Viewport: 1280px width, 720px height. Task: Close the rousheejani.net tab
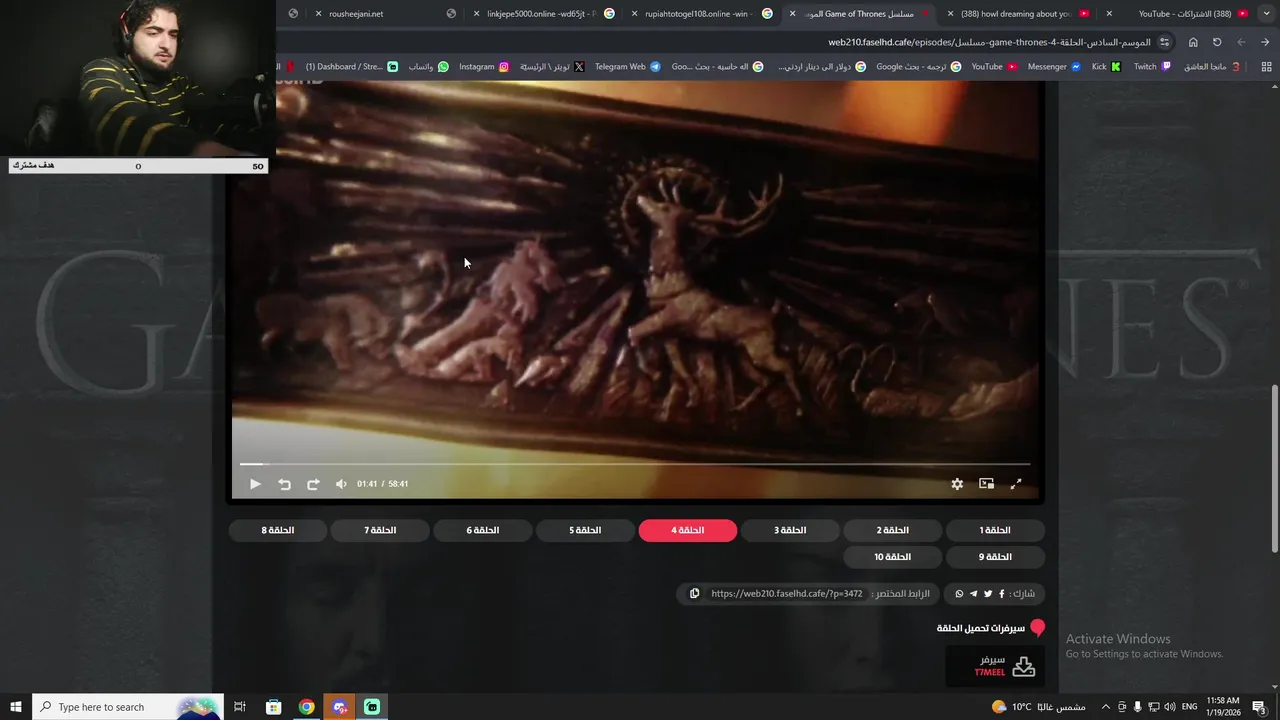point(318,14)
